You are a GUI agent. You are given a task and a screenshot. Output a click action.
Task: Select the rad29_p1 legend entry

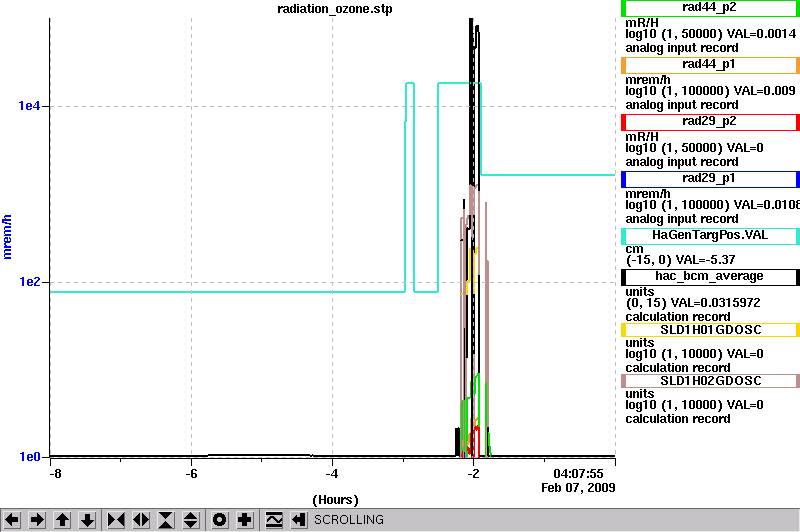point(710,179)
